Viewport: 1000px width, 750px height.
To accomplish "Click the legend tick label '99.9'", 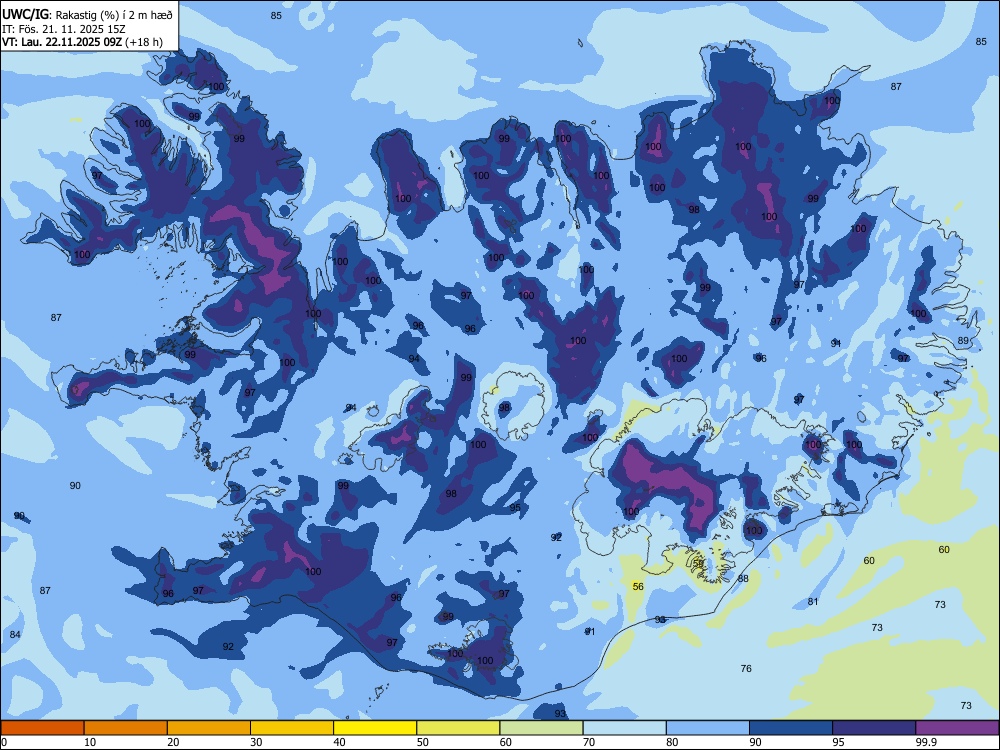I will pos(926,742).
